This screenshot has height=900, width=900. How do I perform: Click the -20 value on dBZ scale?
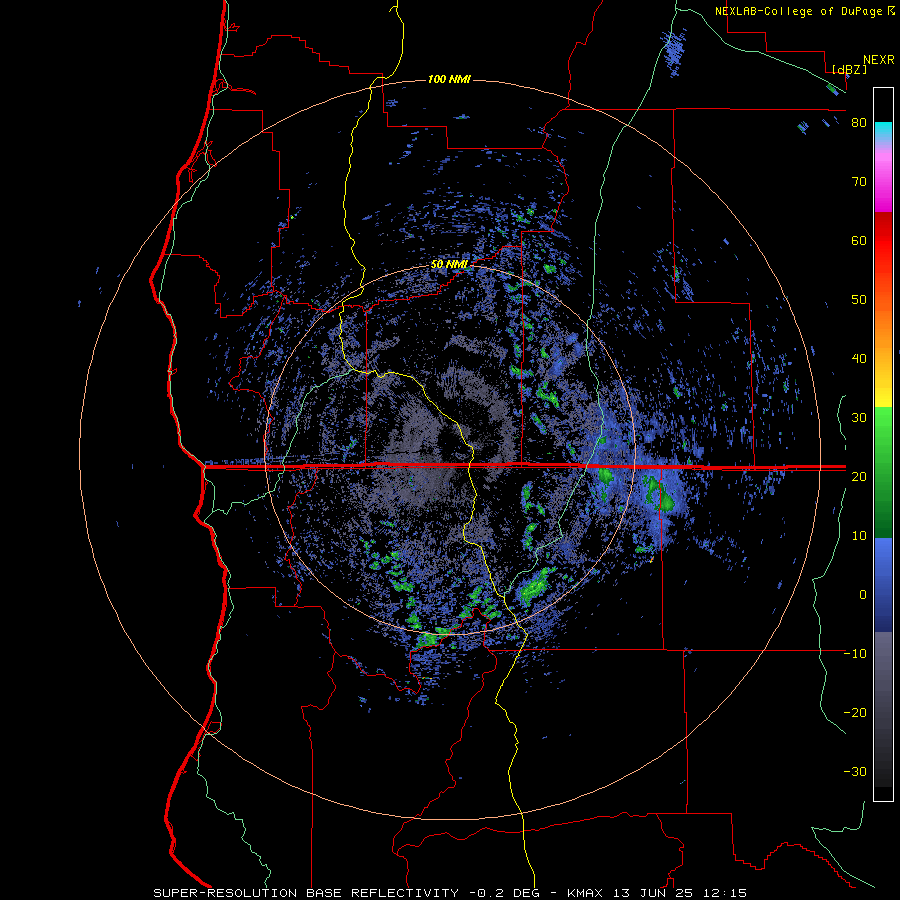click(856, 713)
